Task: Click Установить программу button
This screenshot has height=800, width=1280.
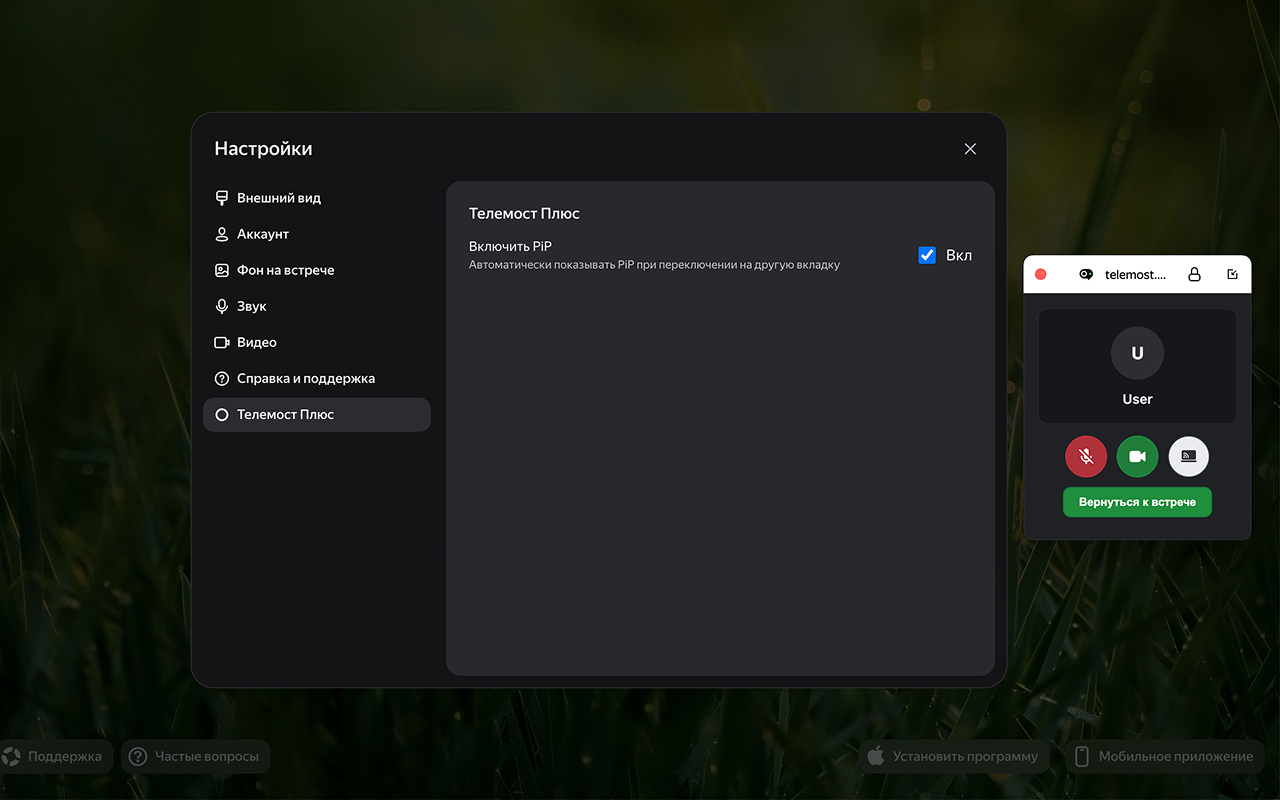Action: 954,757
